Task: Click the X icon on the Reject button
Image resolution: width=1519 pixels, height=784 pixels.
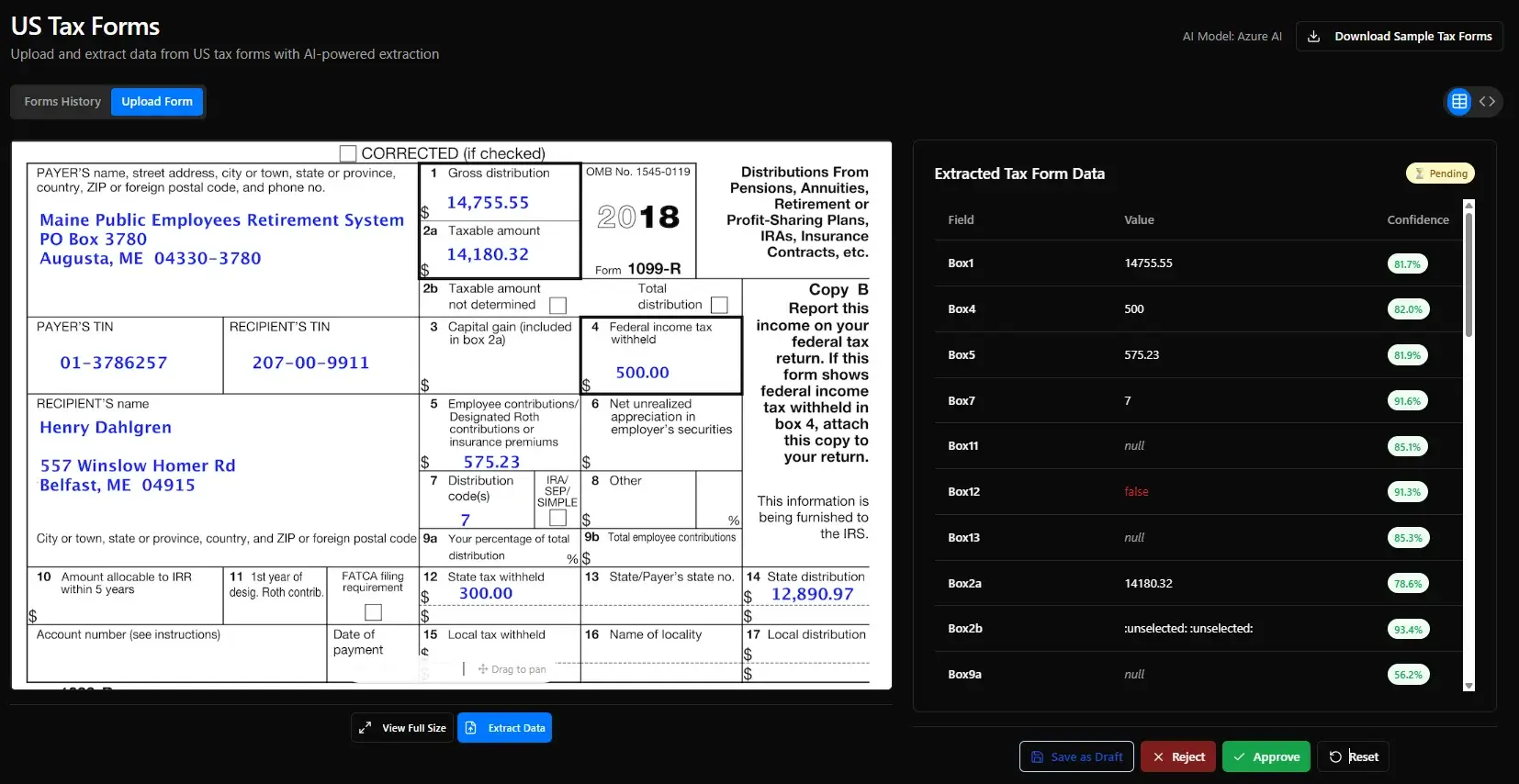Action: tap(1158, 757)
